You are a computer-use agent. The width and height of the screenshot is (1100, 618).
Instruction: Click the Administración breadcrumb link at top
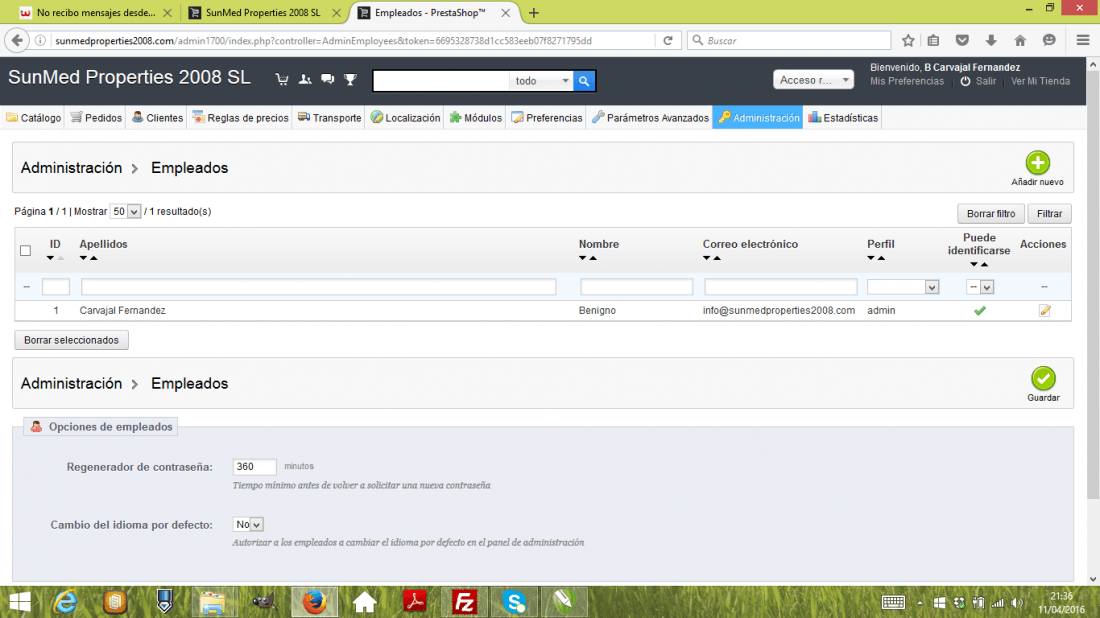click(71, 168)
